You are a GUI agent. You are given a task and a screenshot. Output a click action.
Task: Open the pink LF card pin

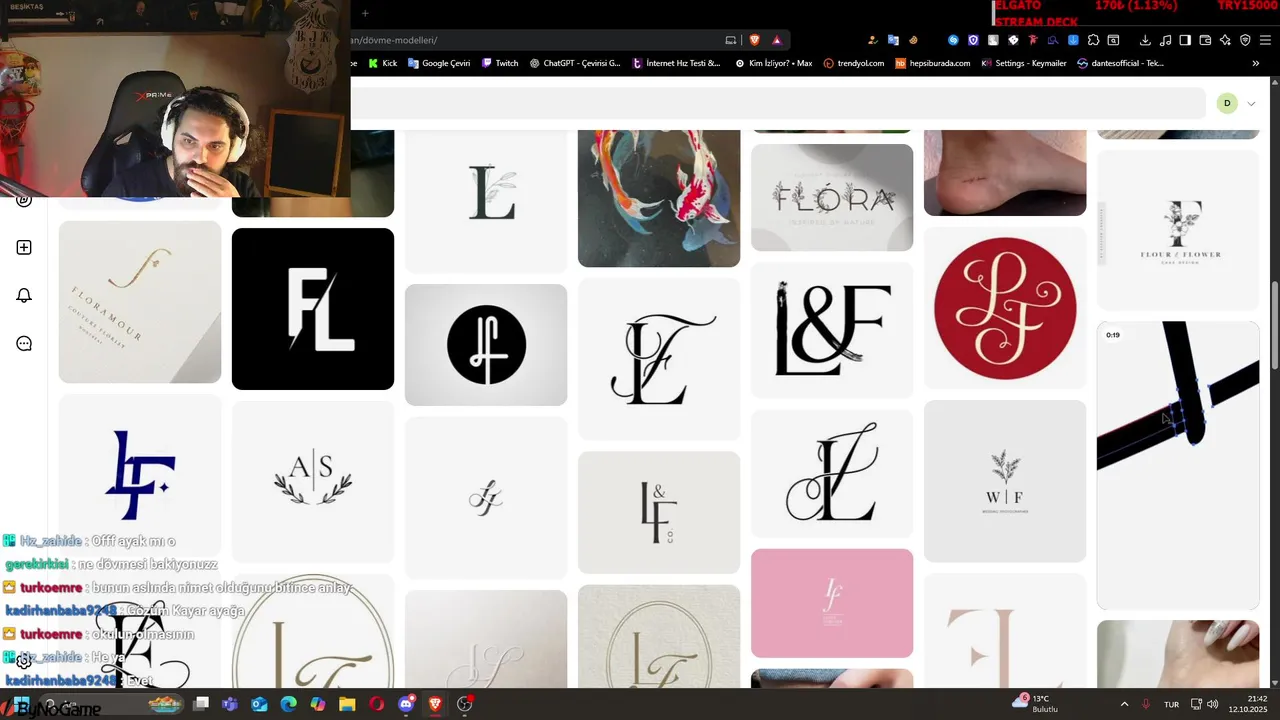click(x=832, y=603)
